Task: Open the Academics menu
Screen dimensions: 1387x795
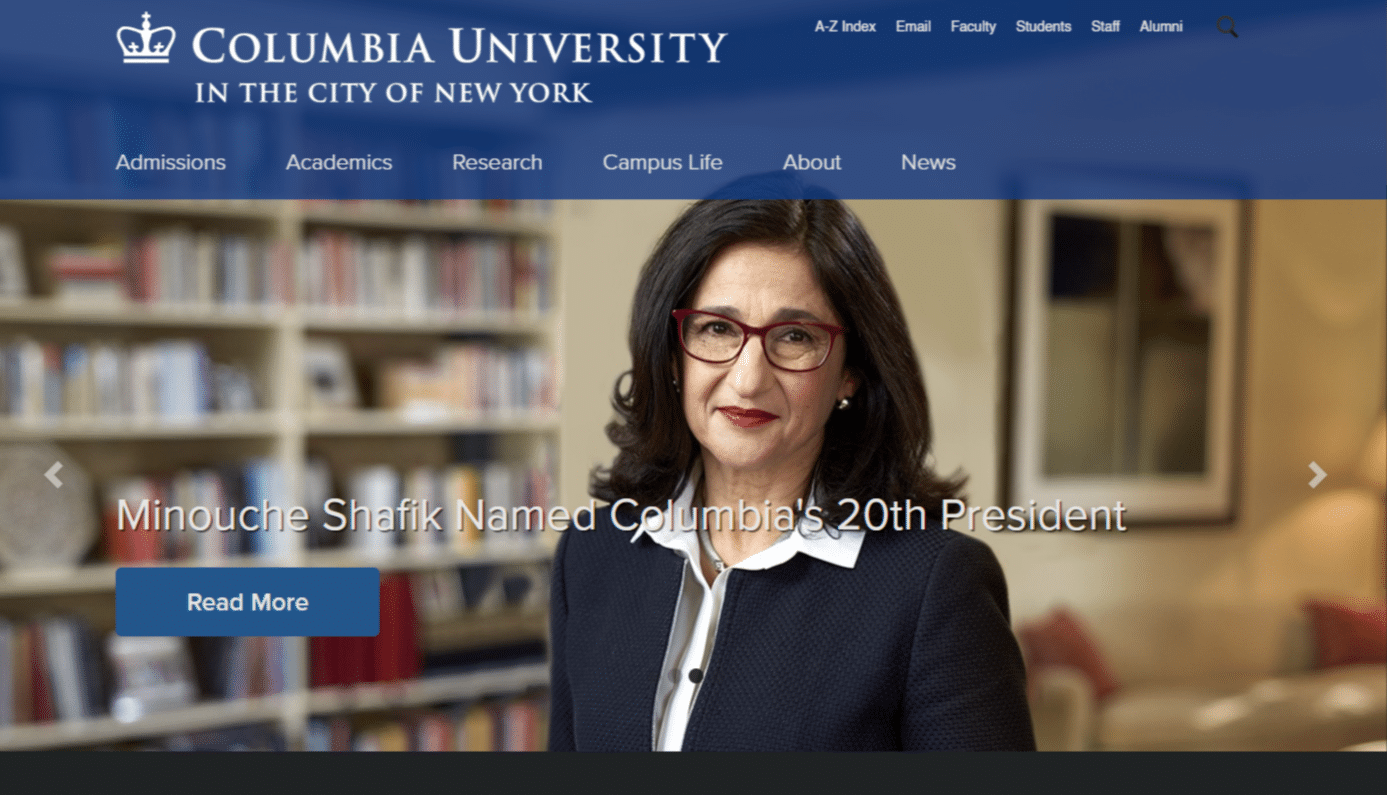Action: tap(339, 162)
